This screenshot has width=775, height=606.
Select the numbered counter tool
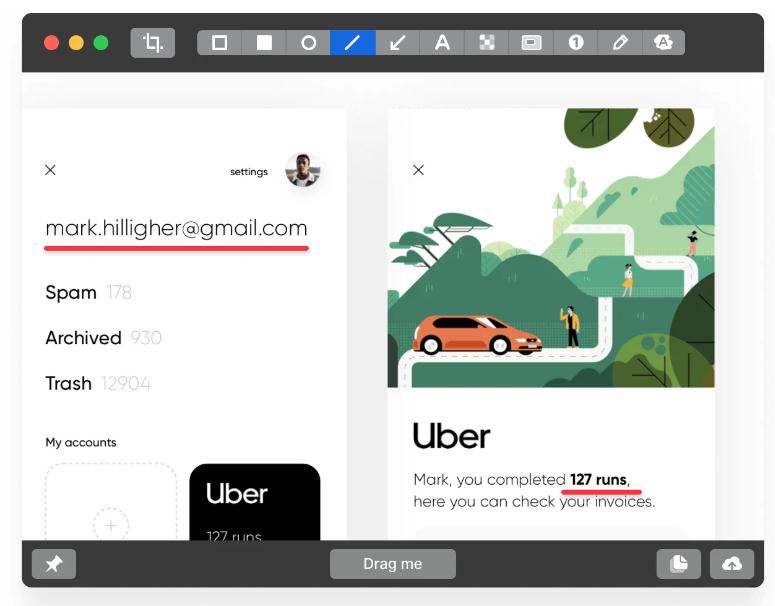pyautogui.click(x=576, y=43)
